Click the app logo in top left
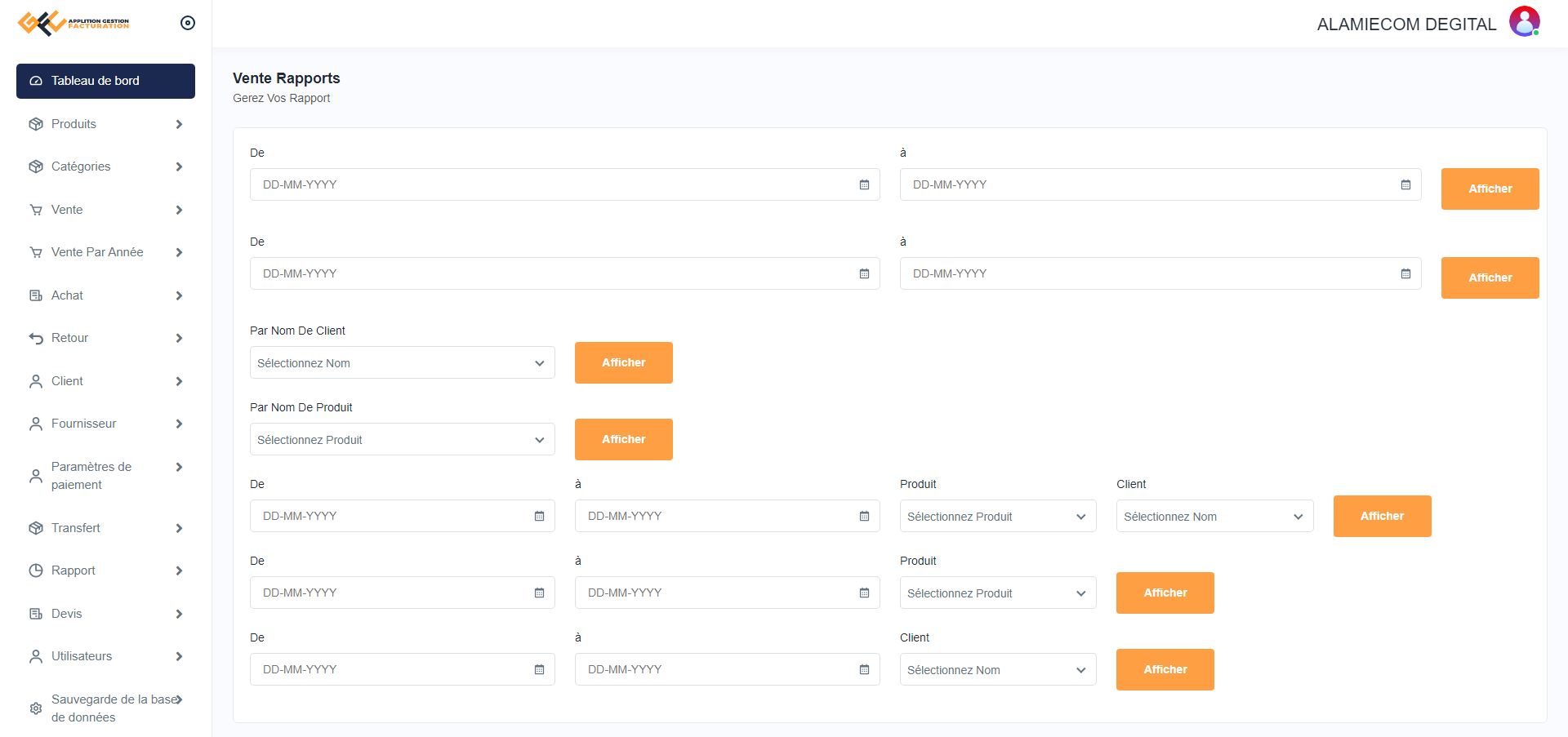This screenshot has width=1568, height=737. pos(73,23)
